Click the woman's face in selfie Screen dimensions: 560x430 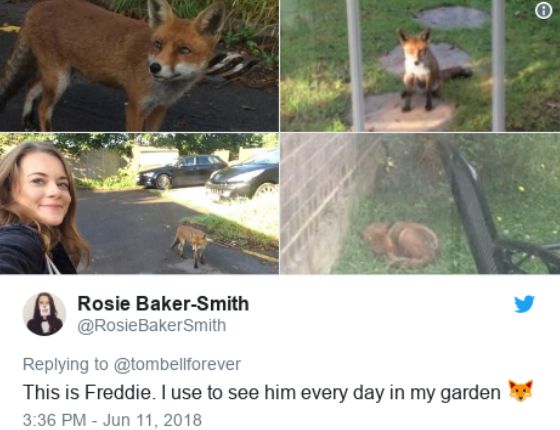(x=42, y=190)
